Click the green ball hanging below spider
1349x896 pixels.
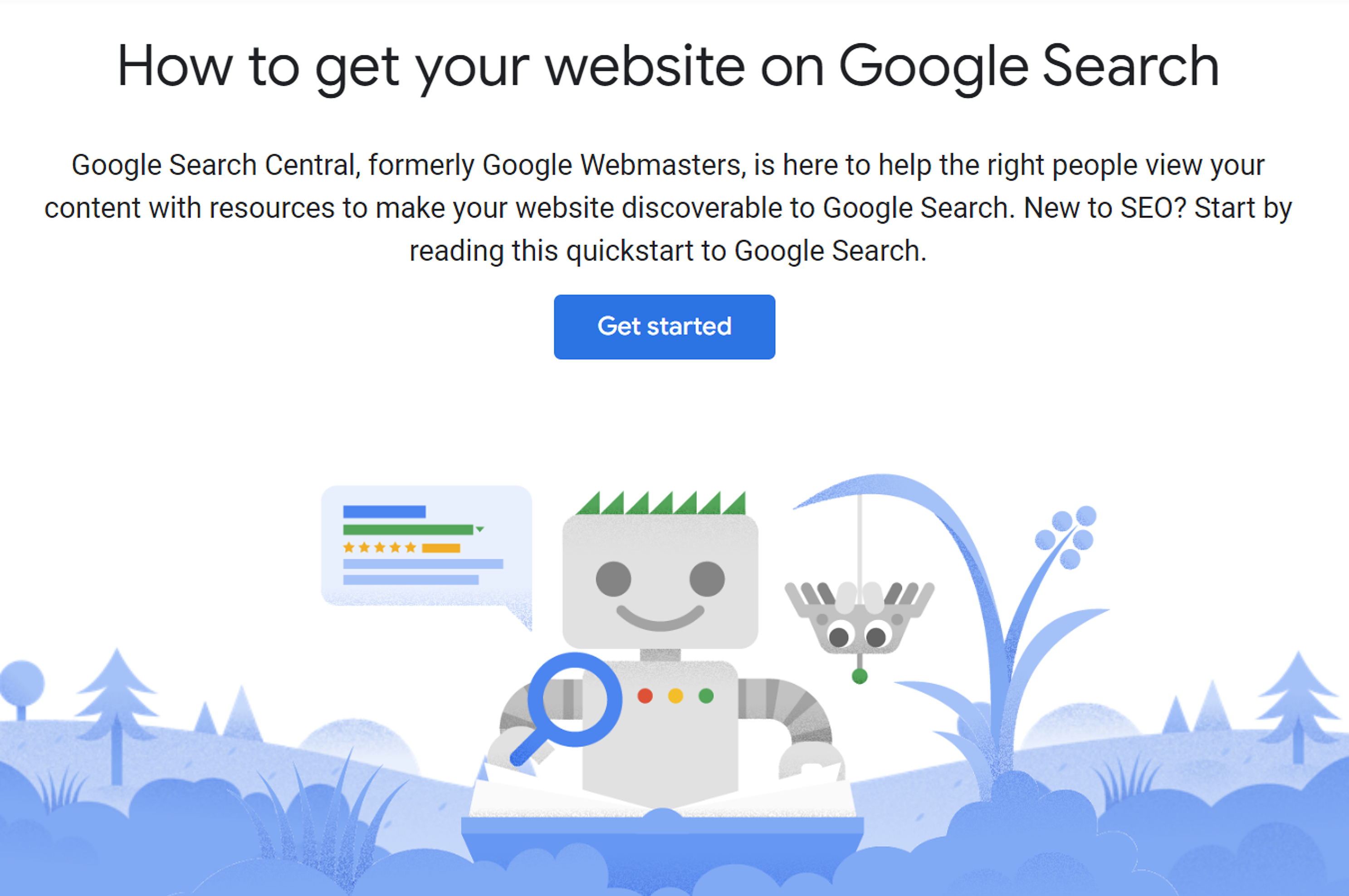(x=859, y=676)
